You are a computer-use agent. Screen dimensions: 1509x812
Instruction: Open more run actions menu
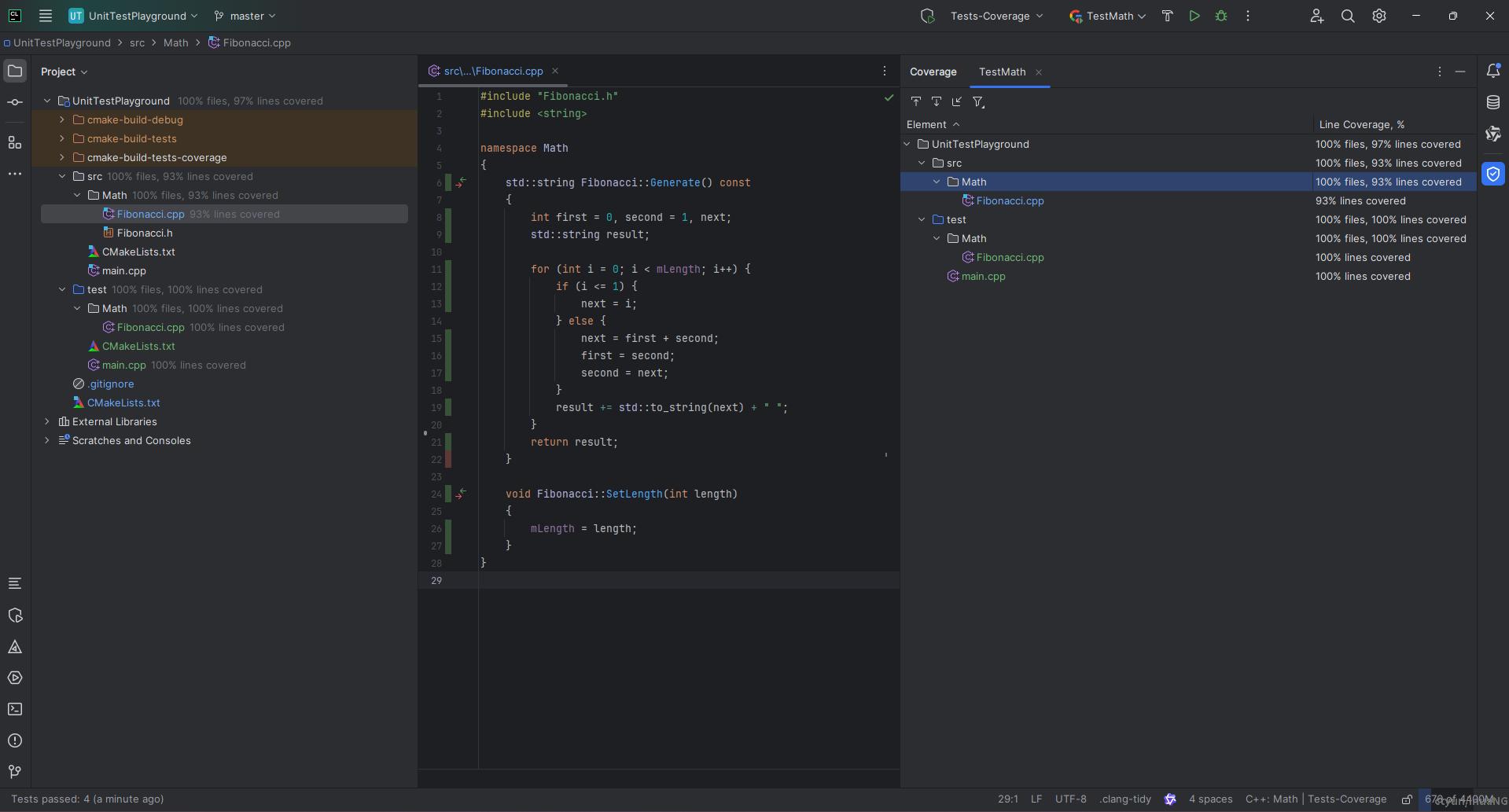(1248, 16)
